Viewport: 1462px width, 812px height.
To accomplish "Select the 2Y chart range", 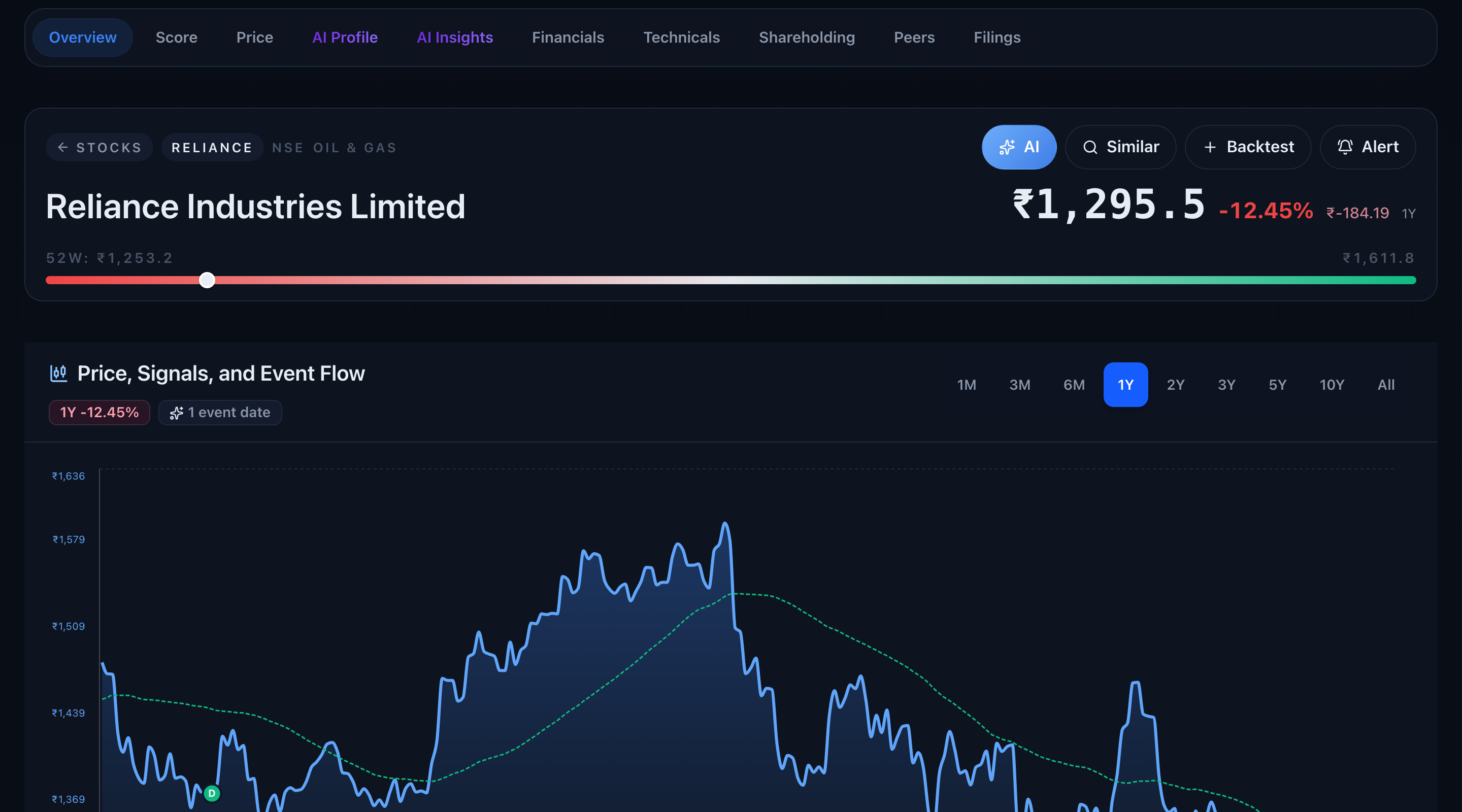I will click(1175, 385).
